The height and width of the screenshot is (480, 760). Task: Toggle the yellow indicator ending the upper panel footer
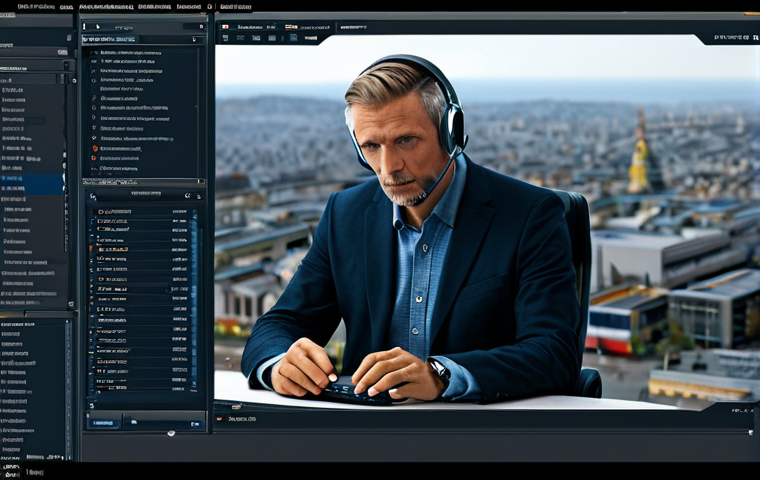coord(201,182)
